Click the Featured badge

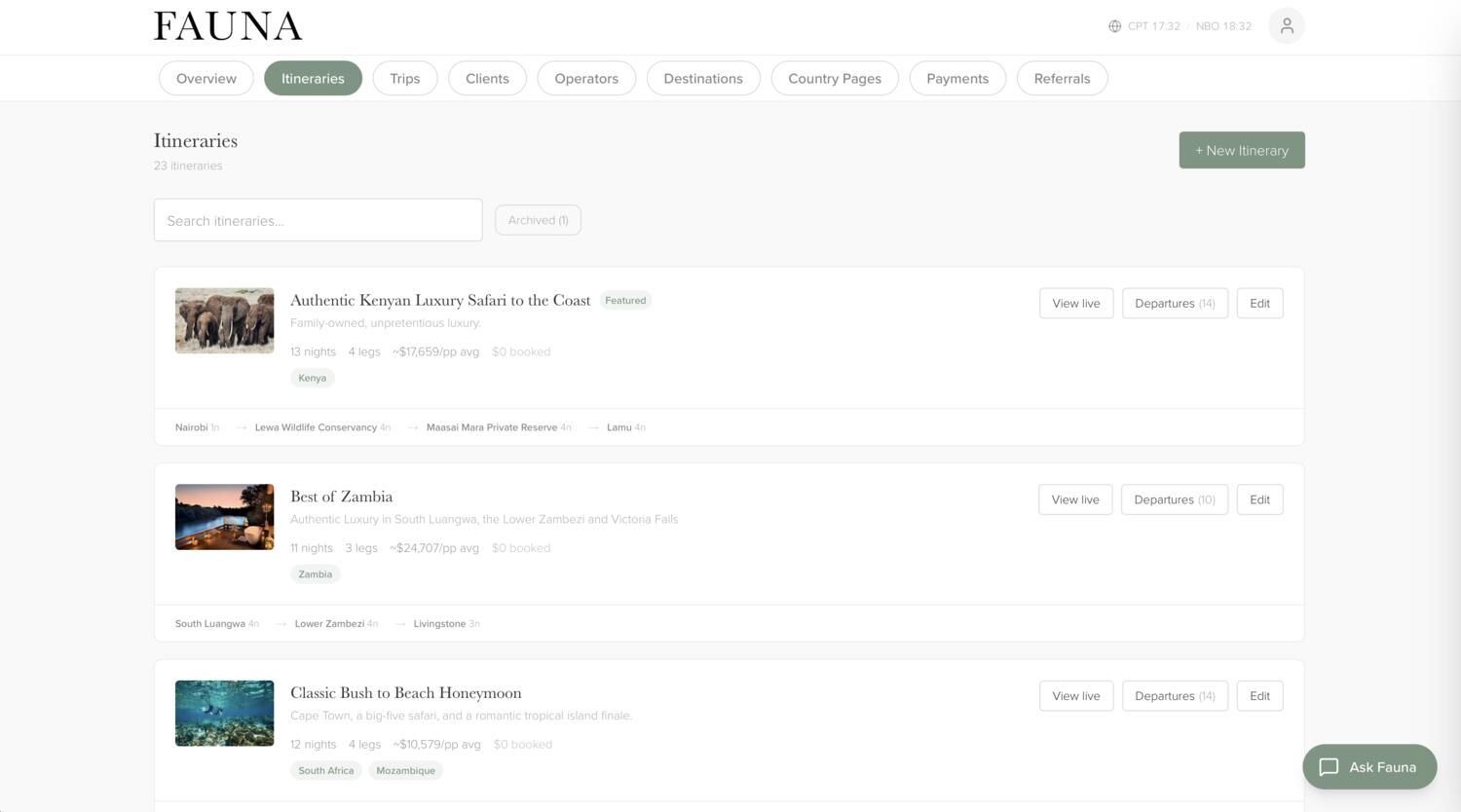click(625, 300)
